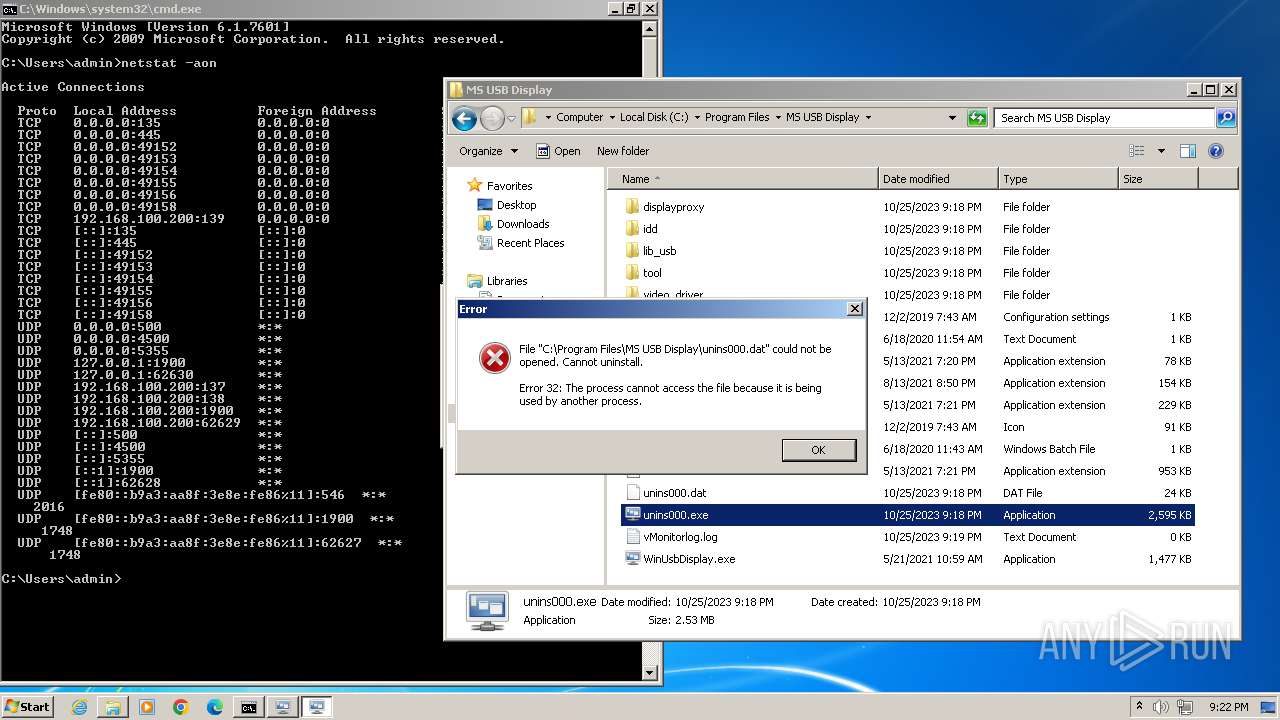
Task: Click the Start button
Action: tap(27, 707)
